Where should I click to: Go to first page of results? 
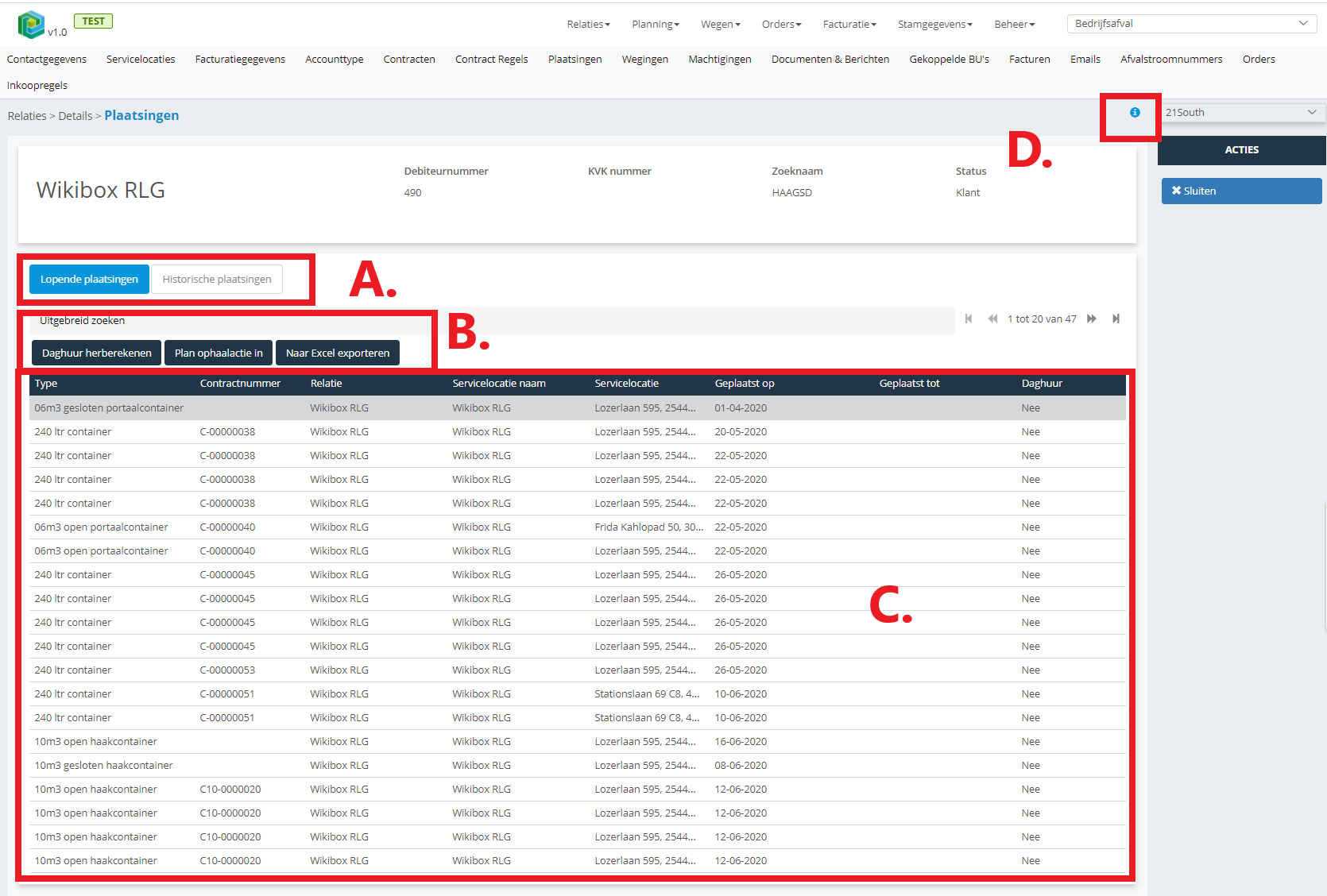pyautogui.click(x=969, y=319)
